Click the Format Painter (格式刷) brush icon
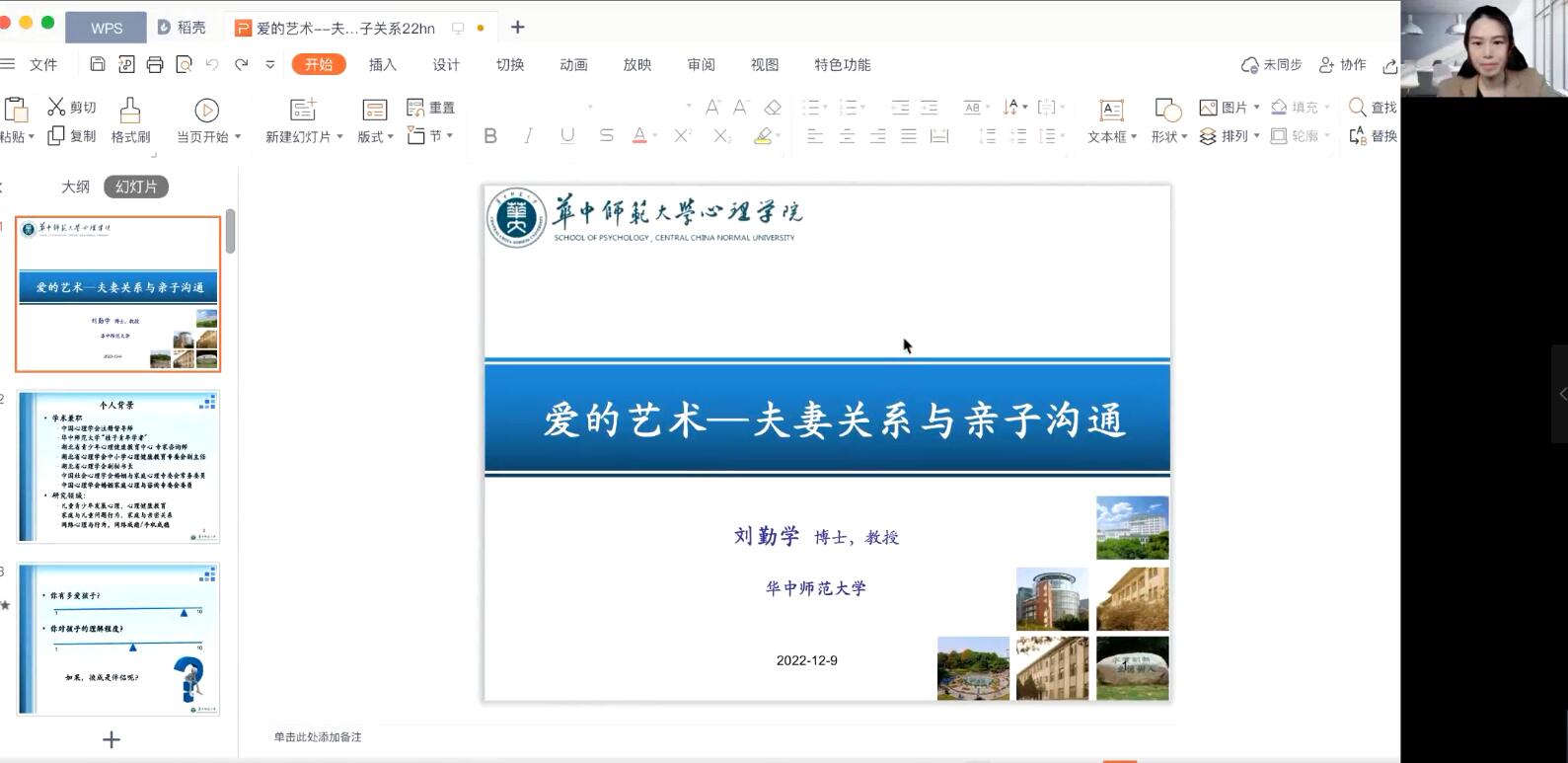This screenshot has height=763, width=1568. point(130,110)
